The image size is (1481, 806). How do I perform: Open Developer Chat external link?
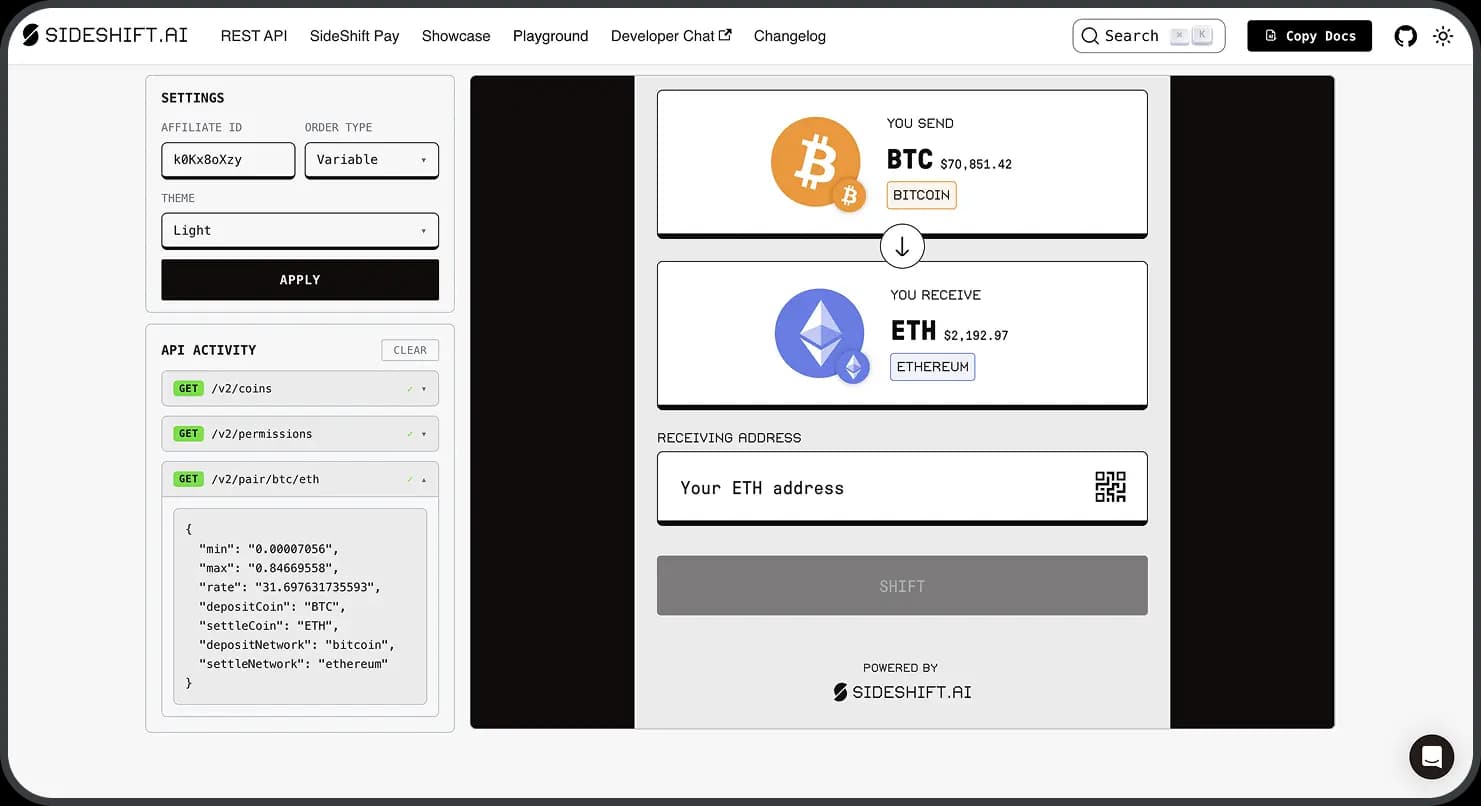(x=671, y=36)
